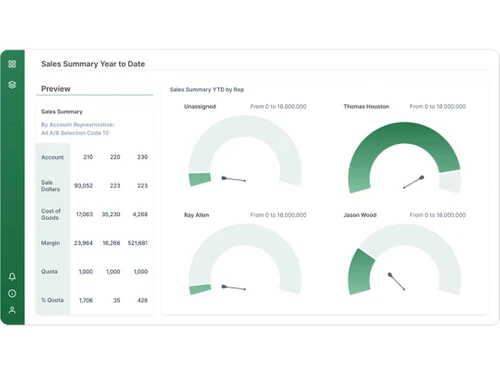Open notifications bell icon
Image resolution: width=500 pixels, height=375 pixels.
[12, 276]
